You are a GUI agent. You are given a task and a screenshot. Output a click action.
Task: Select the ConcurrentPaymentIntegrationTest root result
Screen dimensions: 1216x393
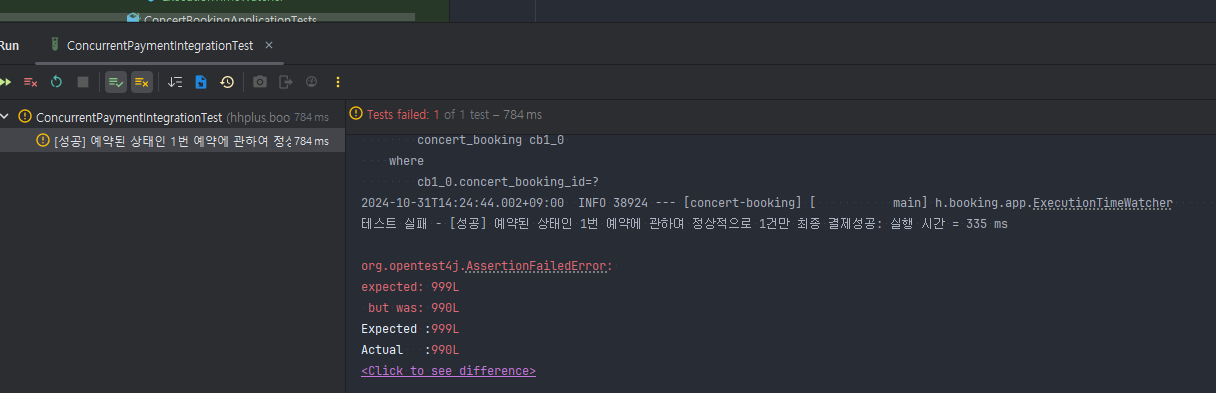click(x=172, y=117)
